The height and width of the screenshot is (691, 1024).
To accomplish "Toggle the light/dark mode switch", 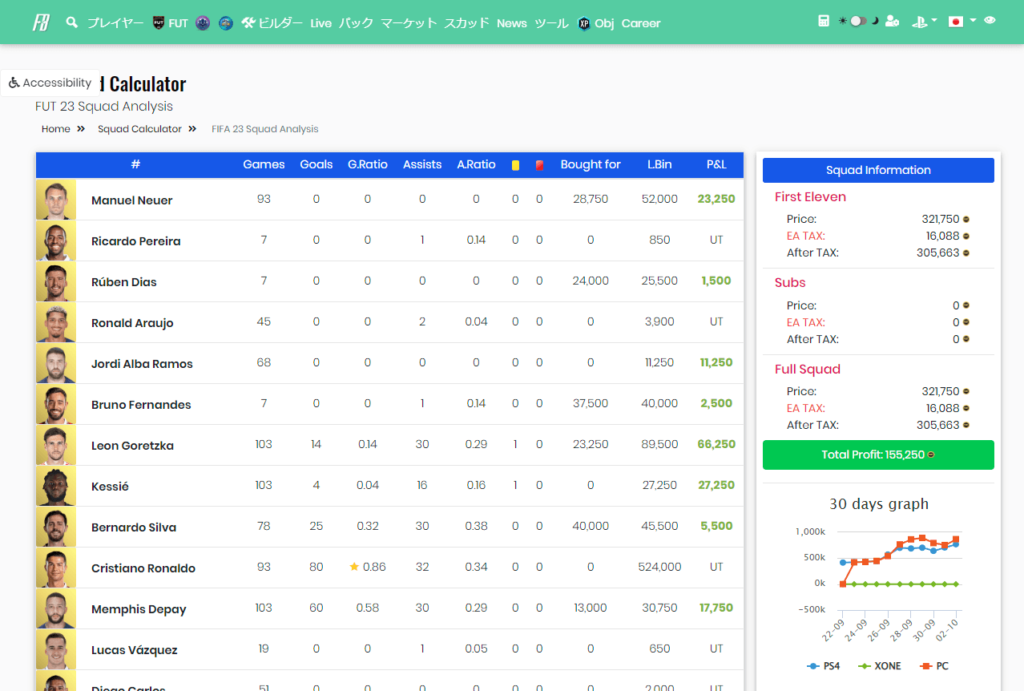I will 858,21.
